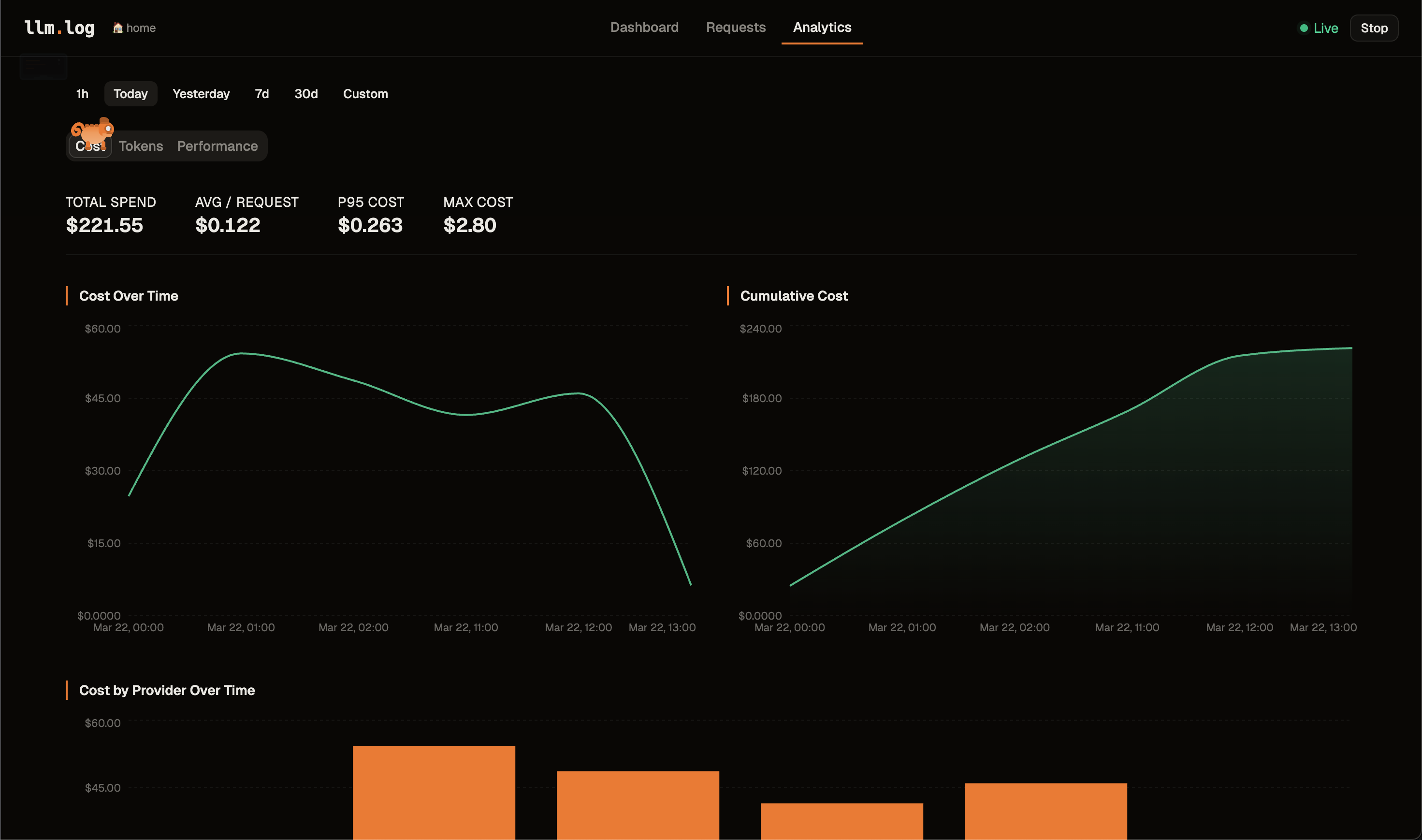Click the tallest orange provider cost bar

point(433,793)
